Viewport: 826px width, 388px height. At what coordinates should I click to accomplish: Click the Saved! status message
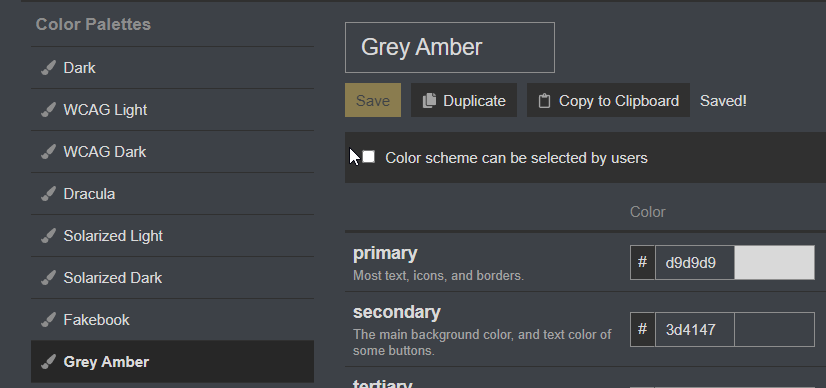point(723,101)
